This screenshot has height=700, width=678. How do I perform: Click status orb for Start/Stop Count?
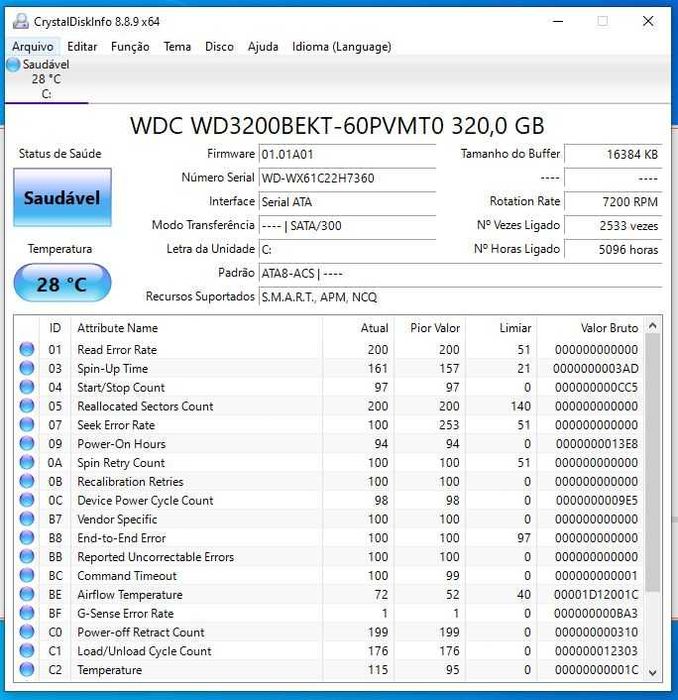[x=27, y=387]
